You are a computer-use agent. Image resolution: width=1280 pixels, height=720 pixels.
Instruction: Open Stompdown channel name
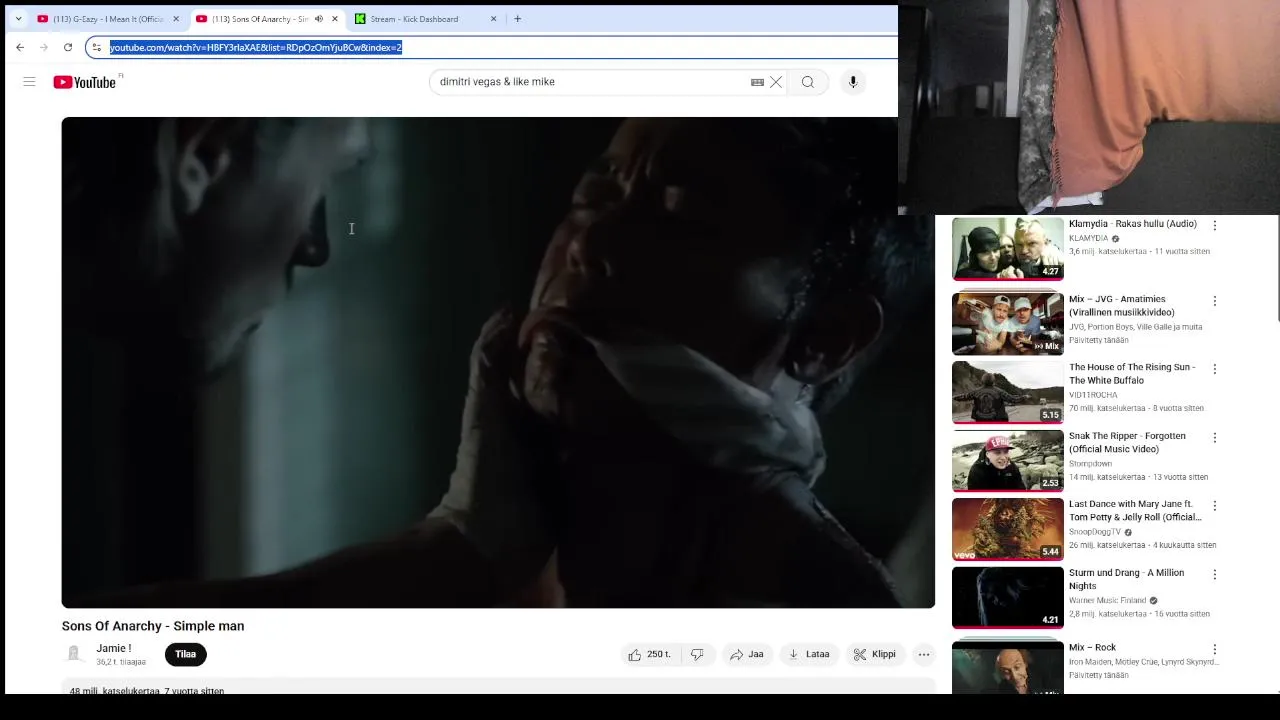(x=1090, y=464)
